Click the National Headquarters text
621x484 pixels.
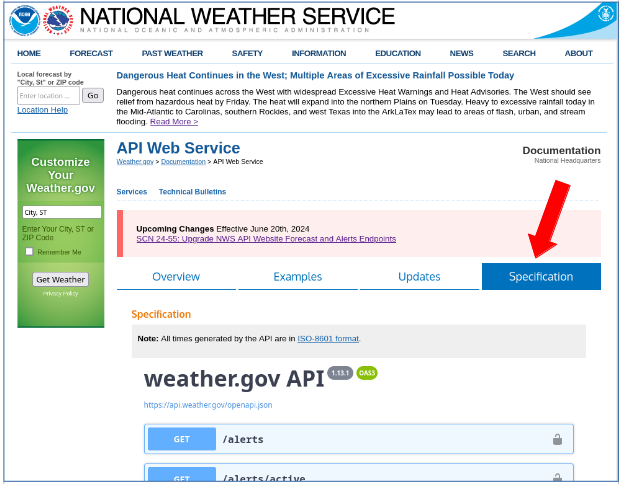568,160
